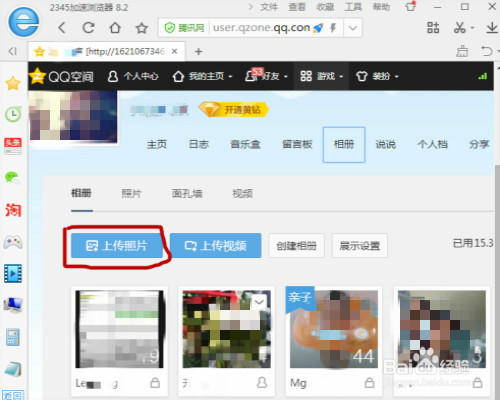Open the browser home page icon
Image resolution: width=500 pixels, height=400 pixels.
coord(115,27)
